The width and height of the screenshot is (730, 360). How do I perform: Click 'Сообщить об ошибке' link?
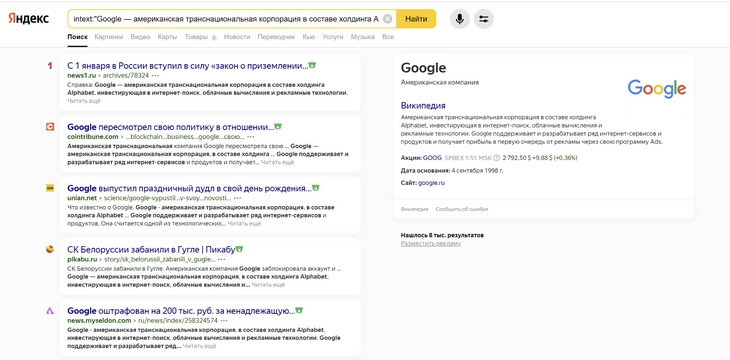pos(462,209)
